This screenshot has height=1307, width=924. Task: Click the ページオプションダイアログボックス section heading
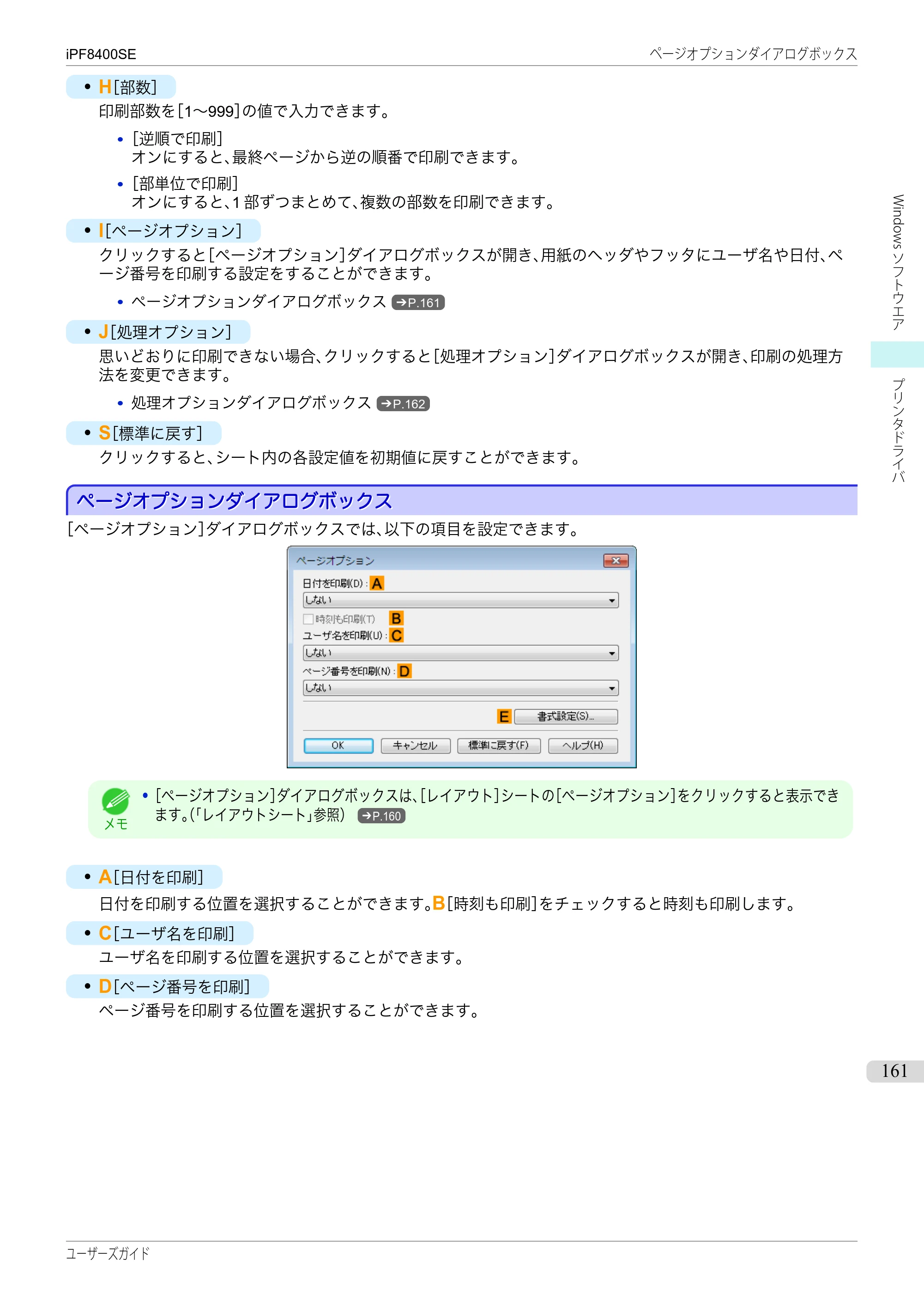pos(235,501)
